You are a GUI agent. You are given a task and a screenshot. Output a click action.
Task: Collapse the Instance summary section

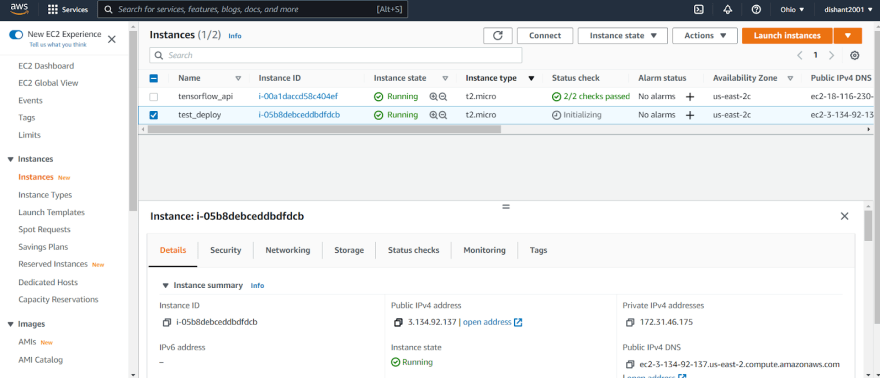tap(166, 285)
